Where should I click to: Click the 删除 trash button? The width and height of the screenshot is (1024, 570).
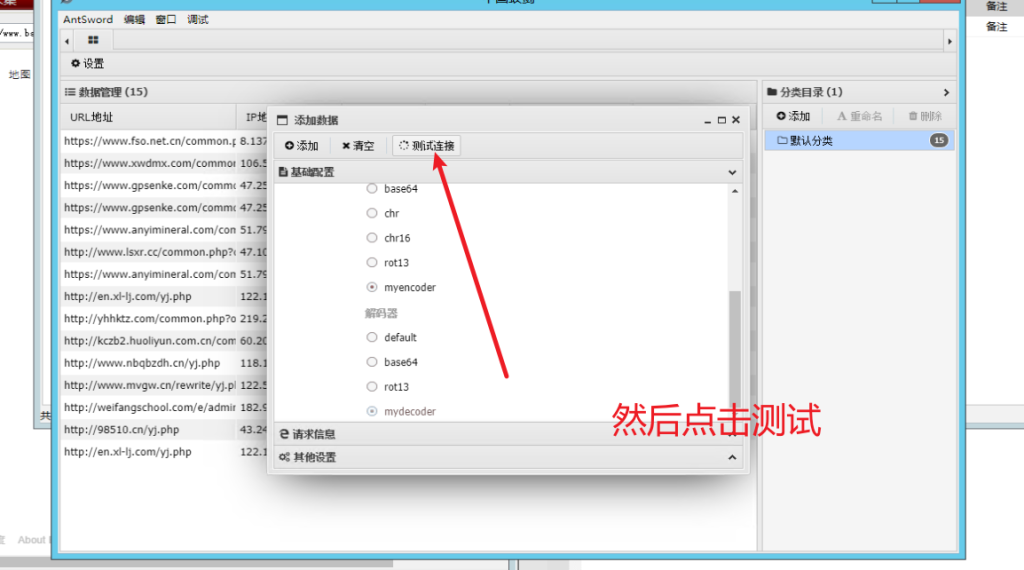click(925, 117)
